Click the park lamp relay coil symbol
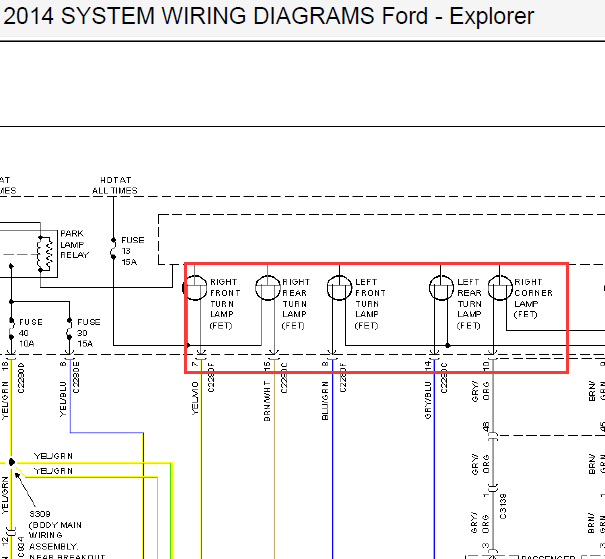Viewport: 605px width, 559px height. (x=45, y=253)
